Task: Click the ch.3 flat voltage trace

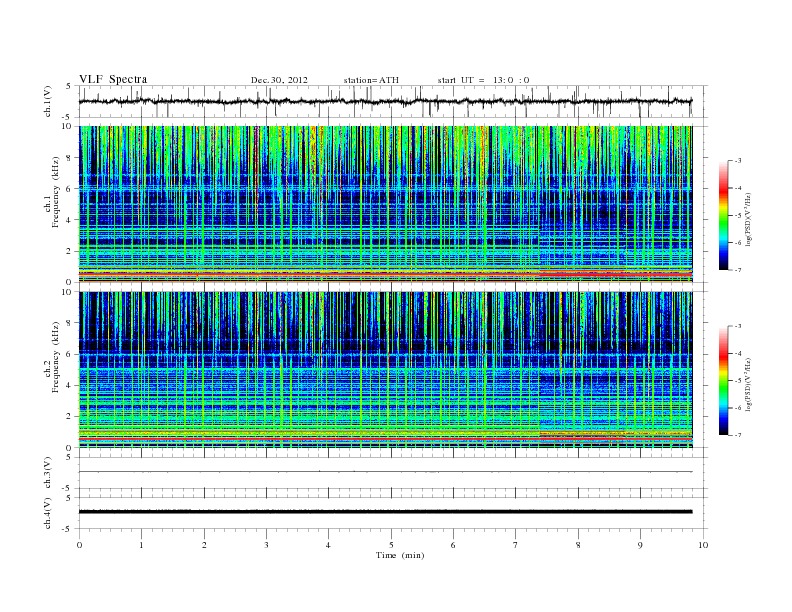Action: (x=385, y=472)
